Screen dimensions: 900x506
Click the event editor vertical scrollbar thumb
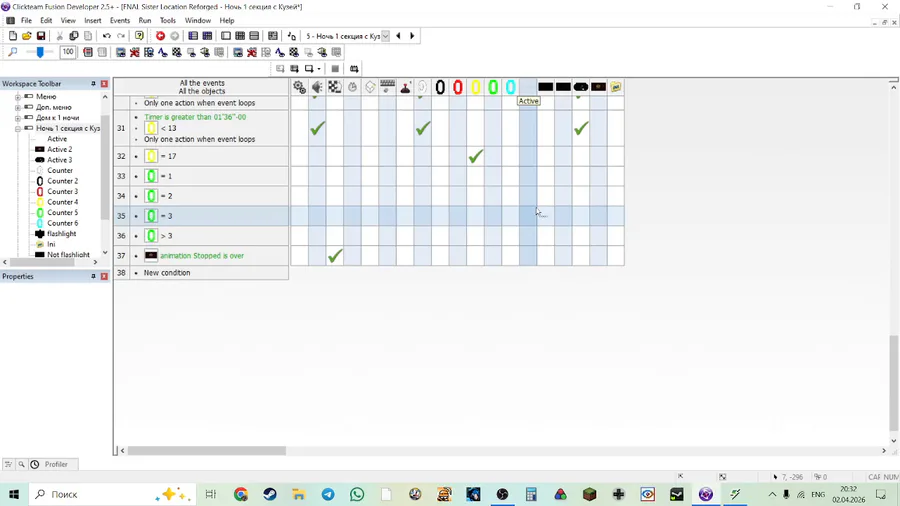tap(894, 383)
